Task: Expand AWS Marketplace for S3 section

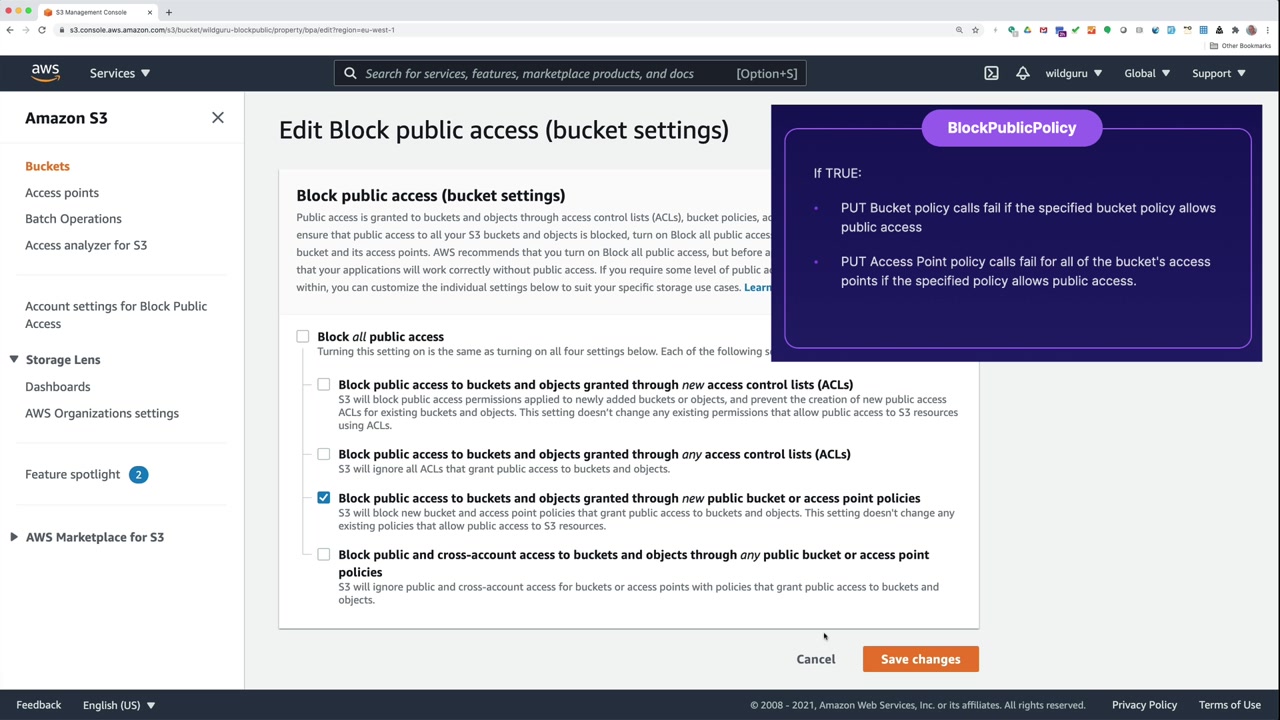Action: [x=14, y=537]
